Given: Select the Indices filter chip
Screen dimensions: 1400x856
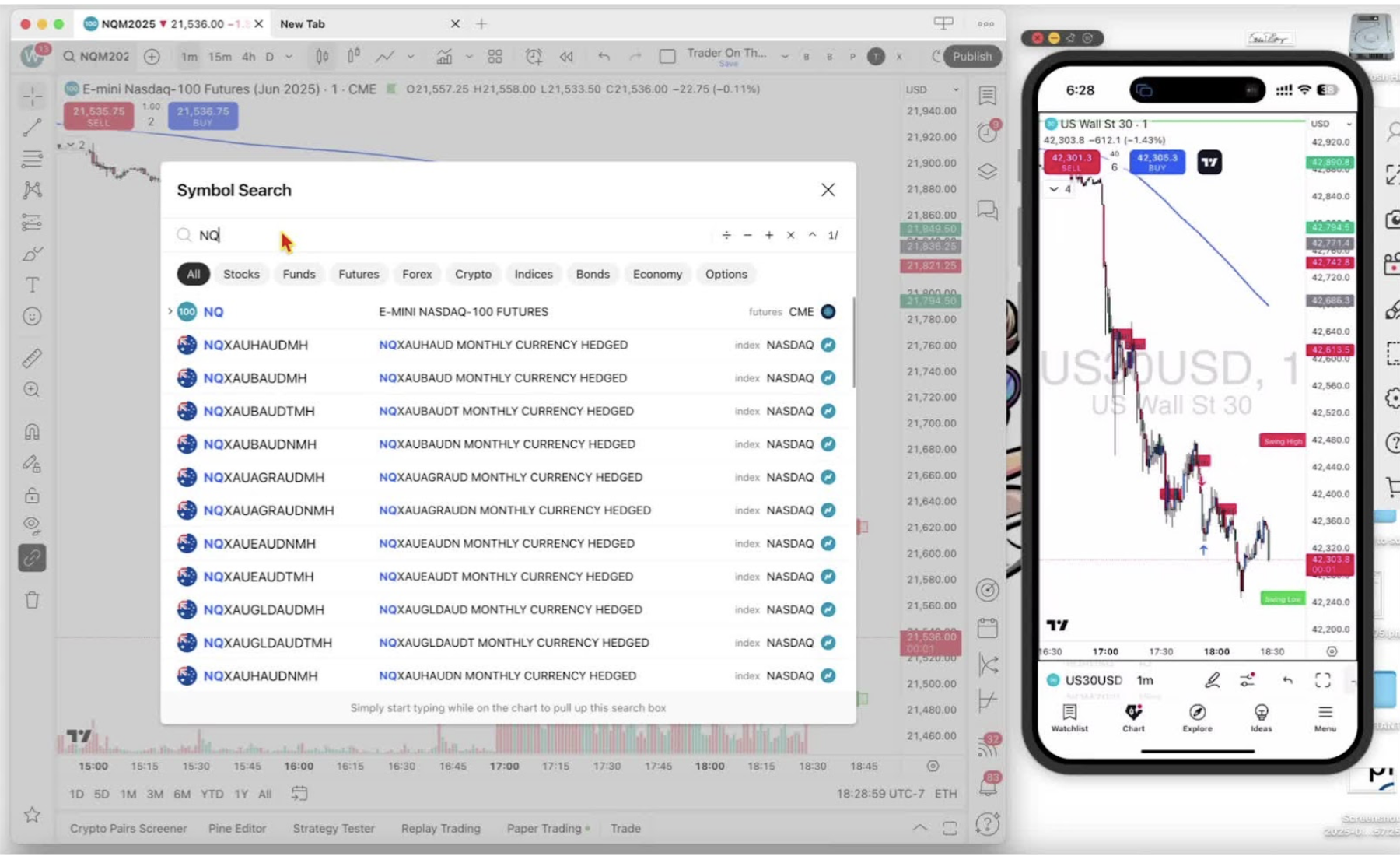Looking at the screenshot, I should pyautogui.click(x=534, y=274).
